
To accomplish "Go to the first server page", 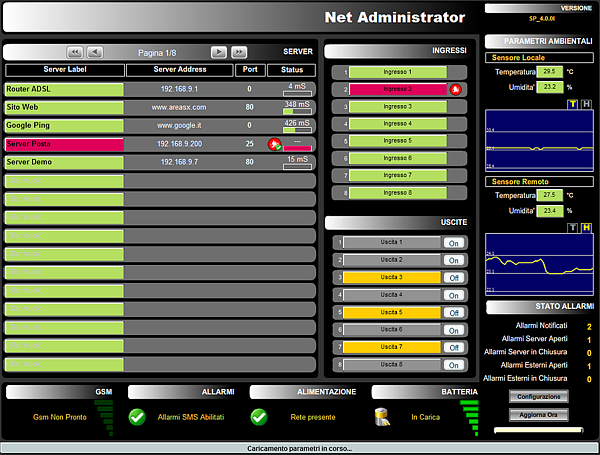I will (75, 51).
